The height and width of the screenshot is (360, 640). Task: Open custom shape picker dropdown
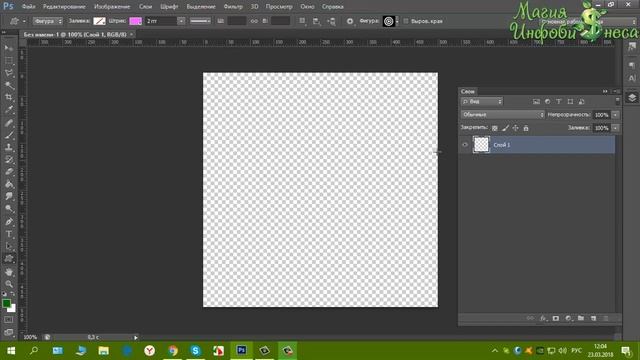click(397, 21)
